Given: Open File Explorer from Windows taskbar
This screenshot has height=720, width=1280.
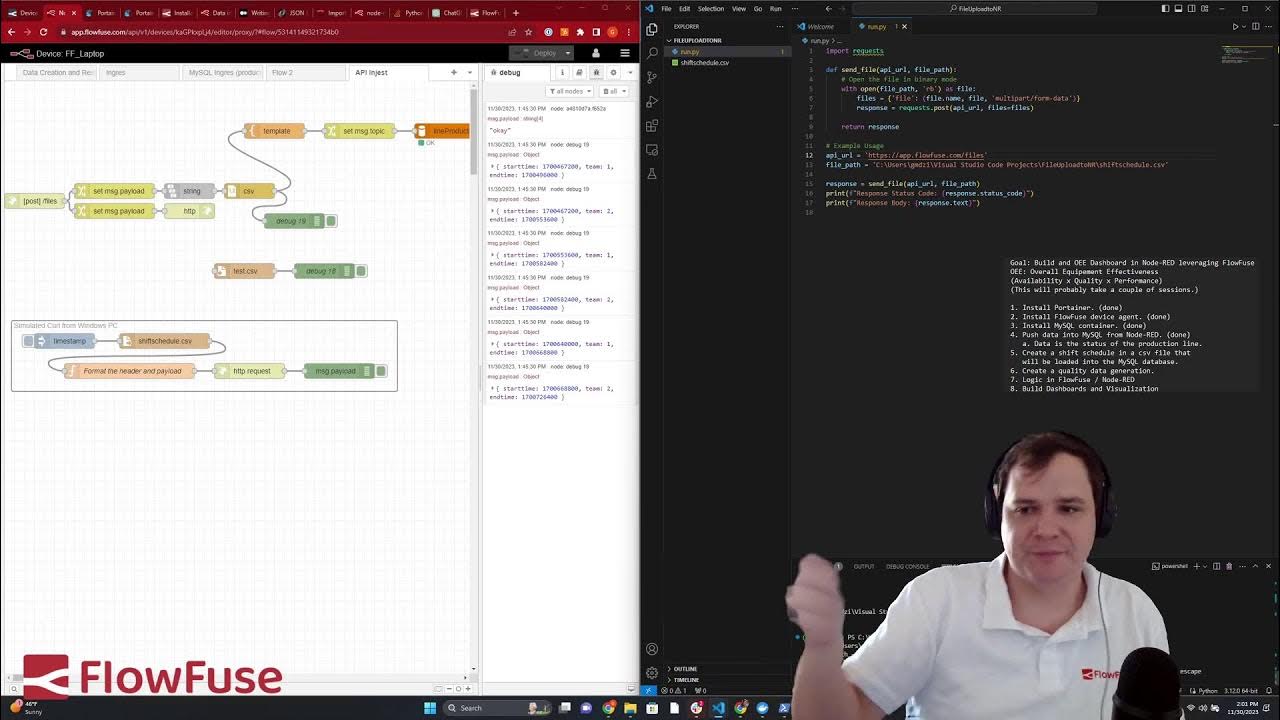Looking at the screenshot, I should click(x=630, y=708).
